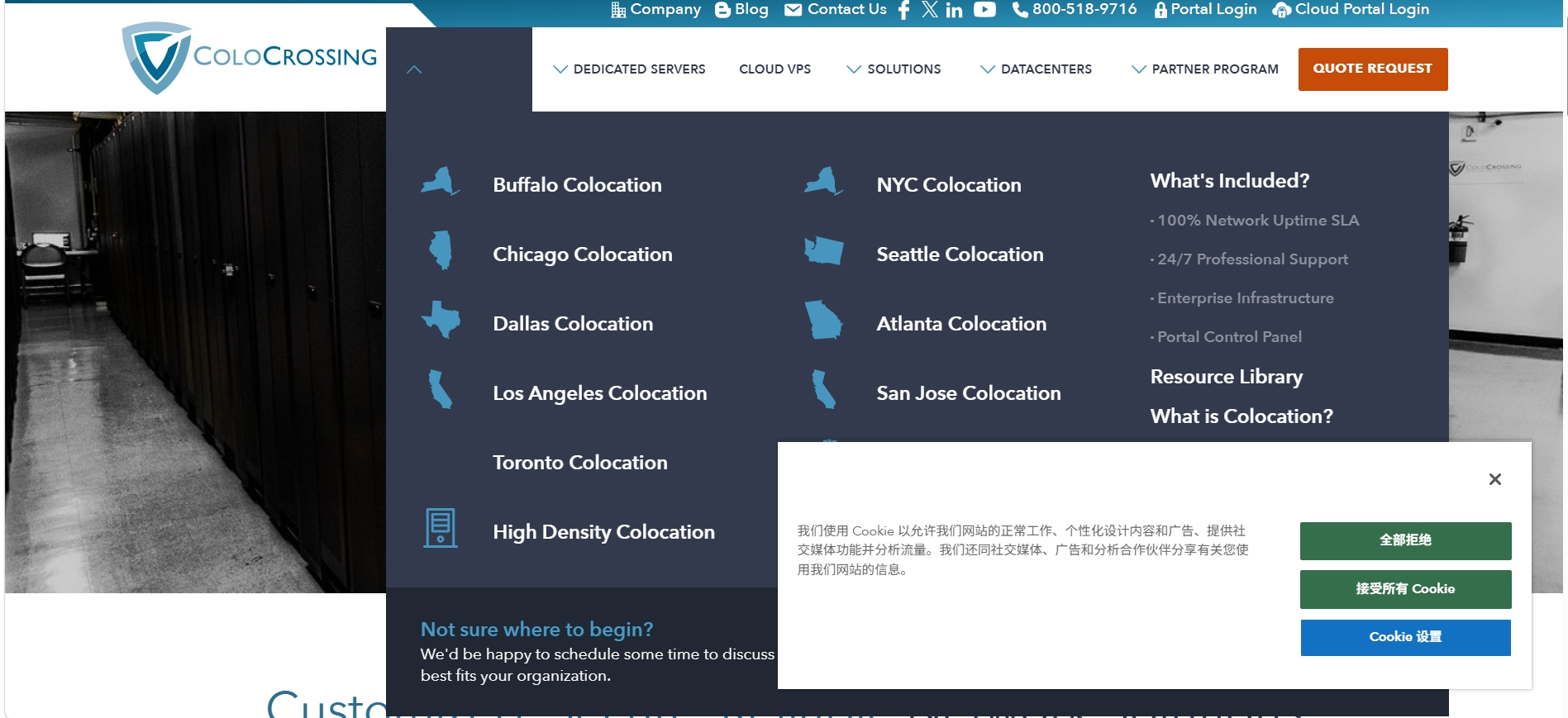Open the Cloud VPS menu item
The width and height of the screenshot is (1568, 718).
coord(774,69)
